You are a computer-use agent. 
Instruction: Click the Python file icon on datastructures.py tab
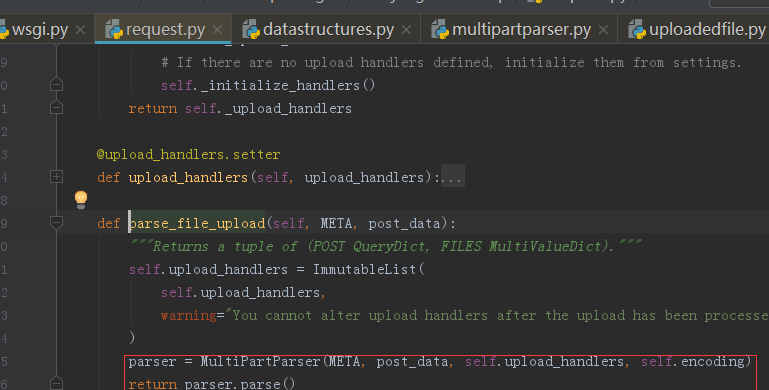point(251,29)
